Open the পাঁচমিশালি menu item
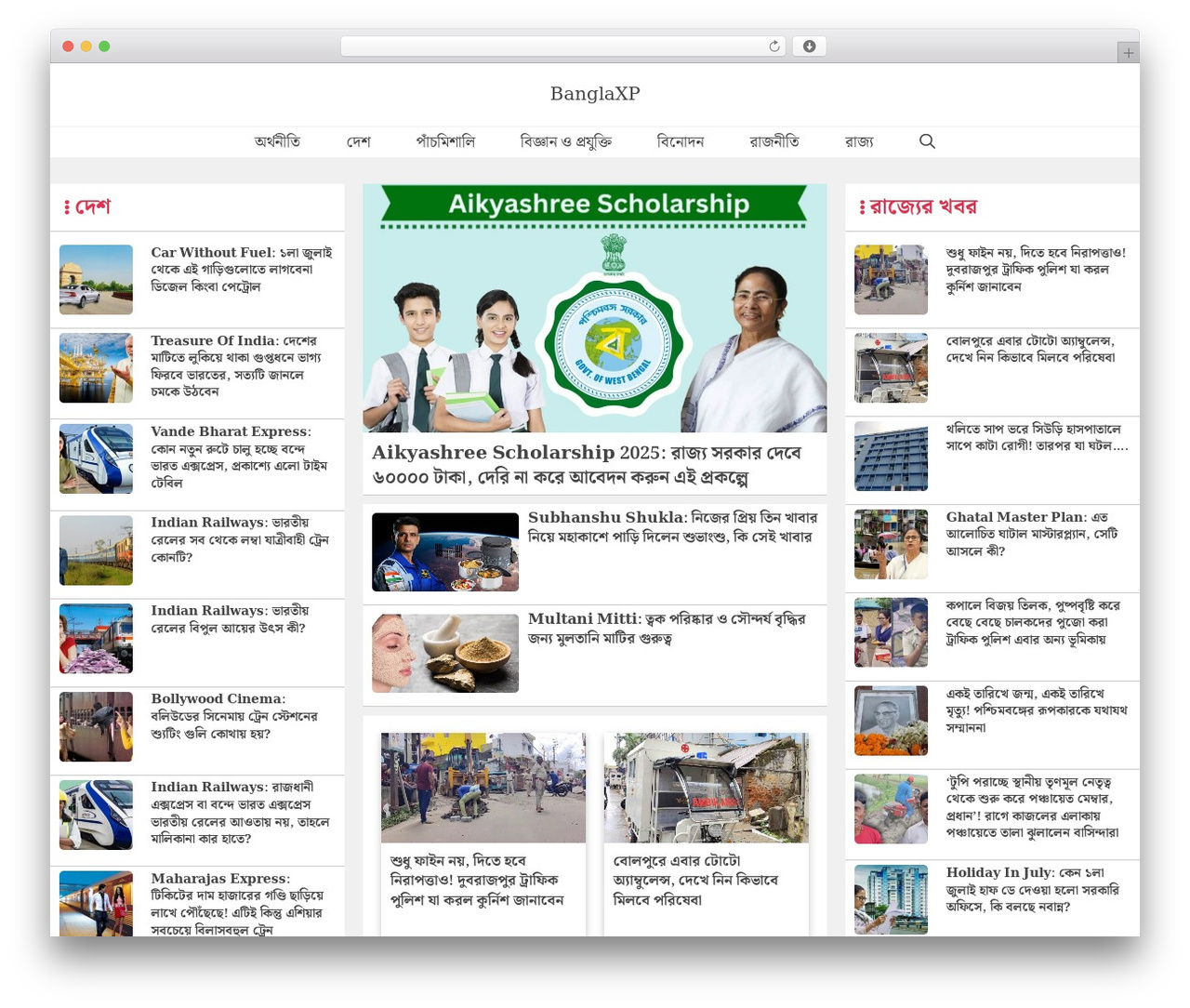The width and height of the screenshot is (1190, 1008). 445,141
